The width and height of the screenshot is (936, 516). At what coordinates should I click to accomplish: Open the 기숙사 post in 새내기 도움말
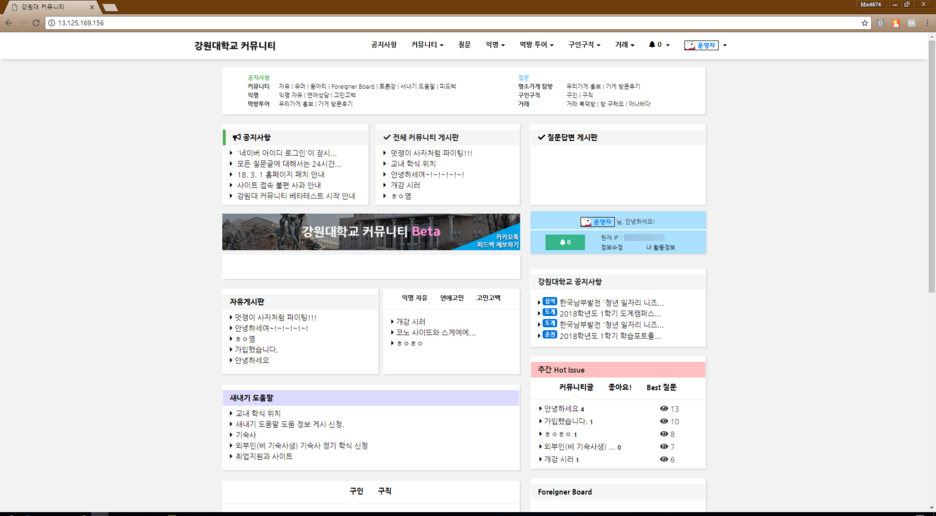(x=245, y=435)
